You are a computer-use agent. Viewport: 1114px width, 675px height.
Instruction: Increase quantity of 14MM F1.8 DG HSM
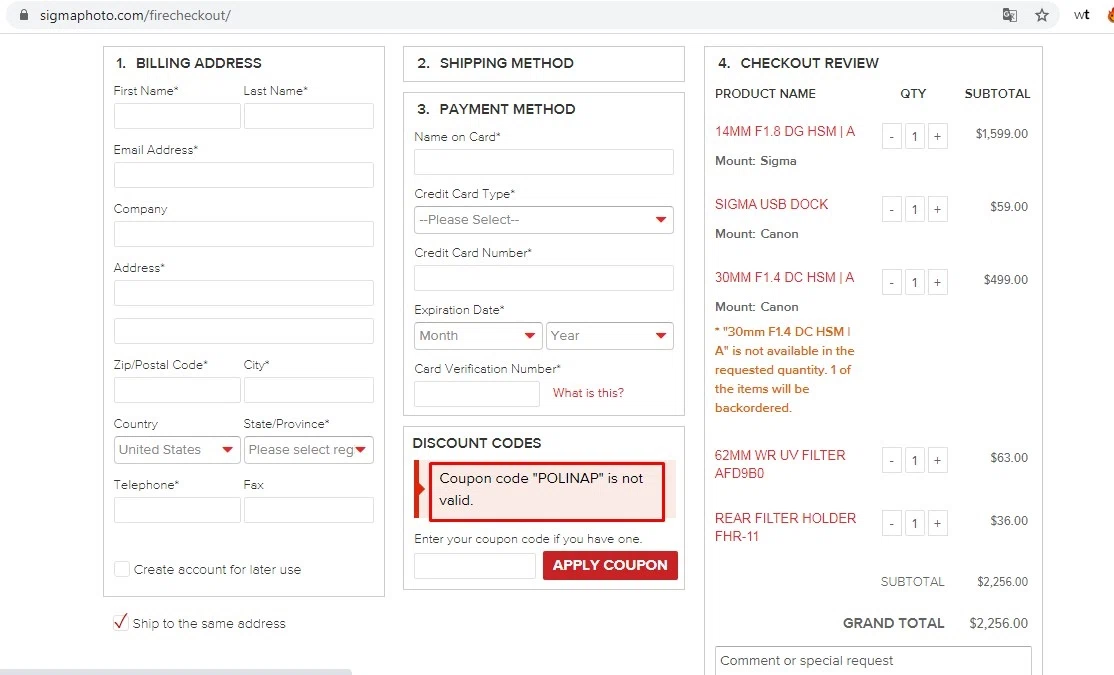(937, 136)
